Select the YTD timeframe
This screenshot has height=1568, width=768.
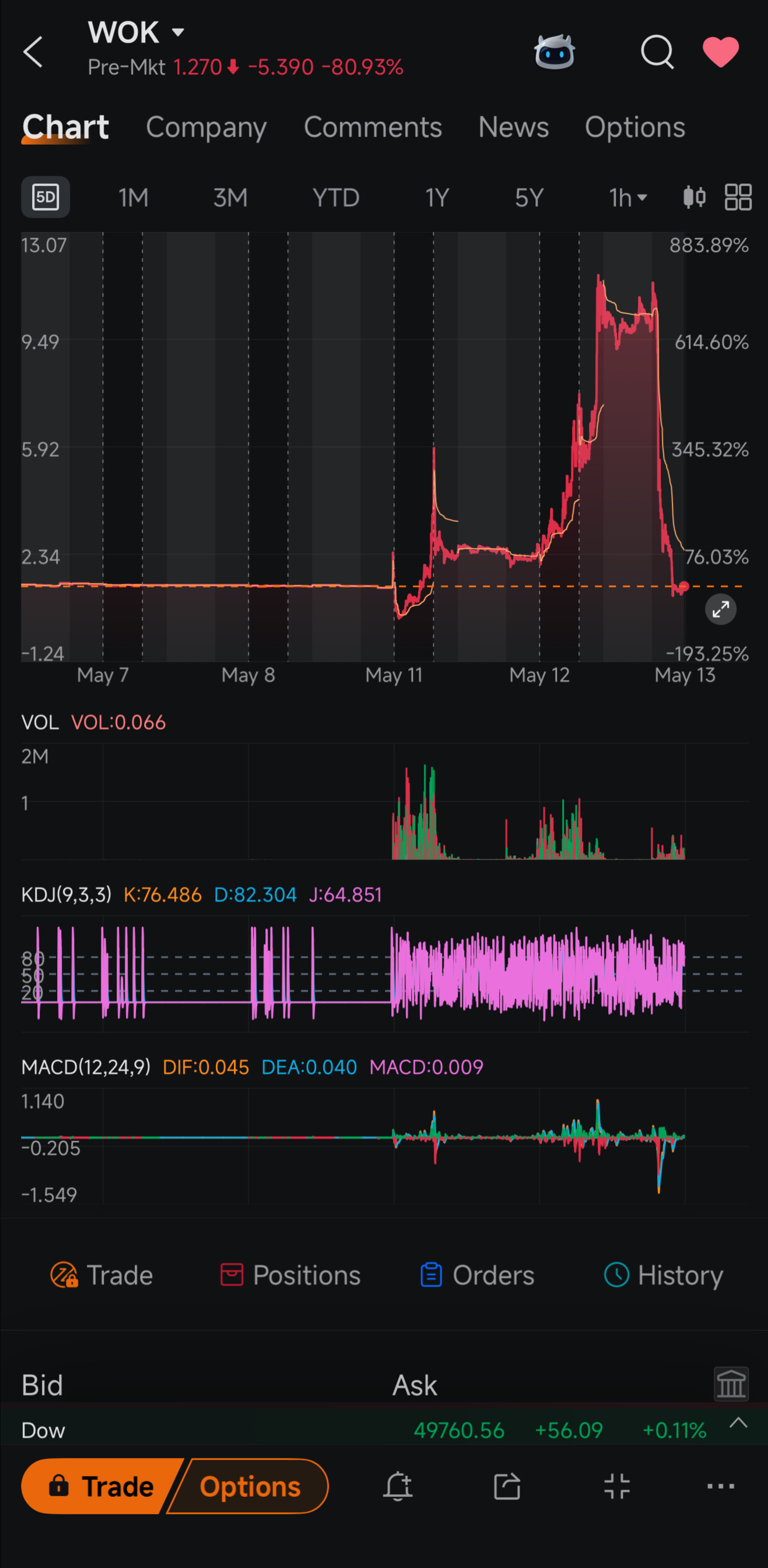click(x=335, y=197)
